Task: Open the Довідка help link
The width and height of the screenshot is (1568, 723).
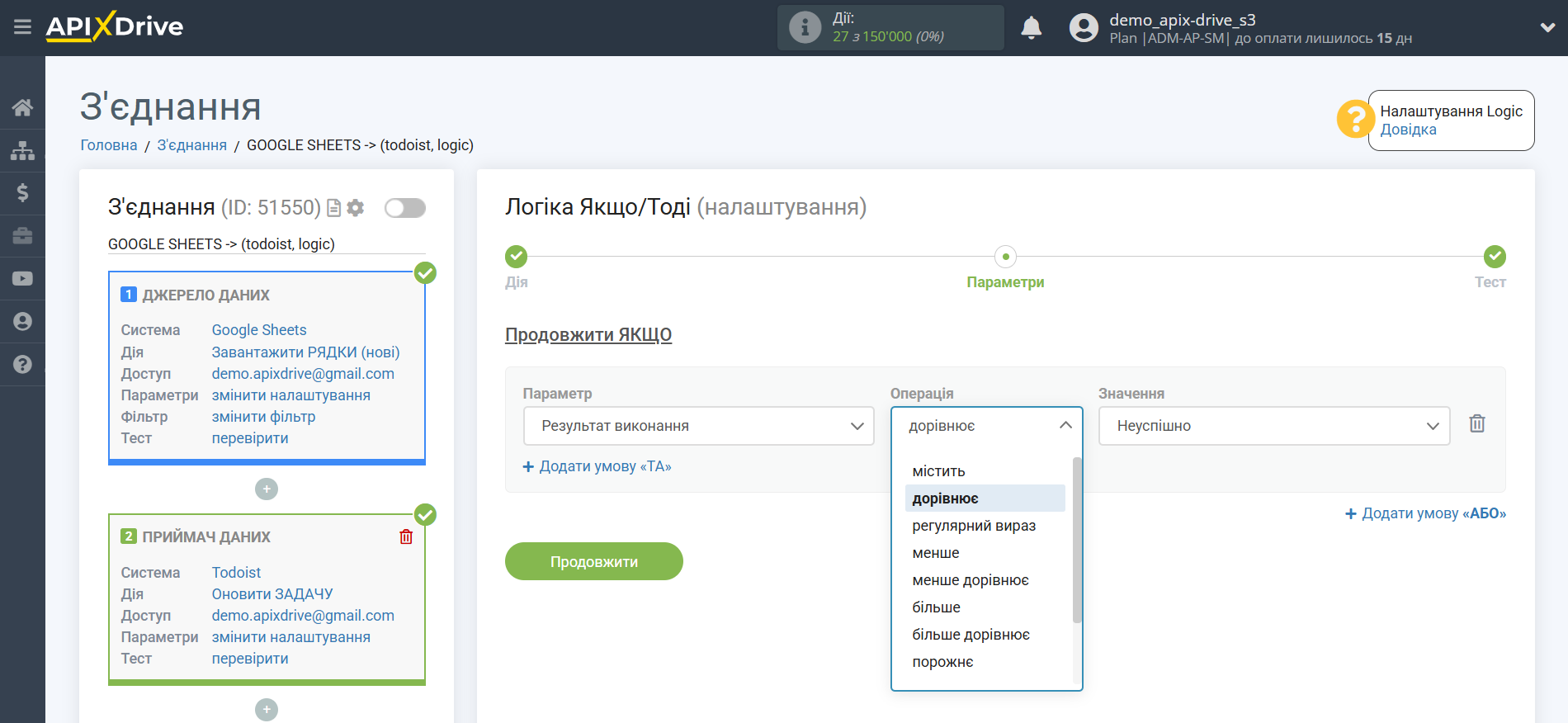Action: click(x=1408, y=130)
